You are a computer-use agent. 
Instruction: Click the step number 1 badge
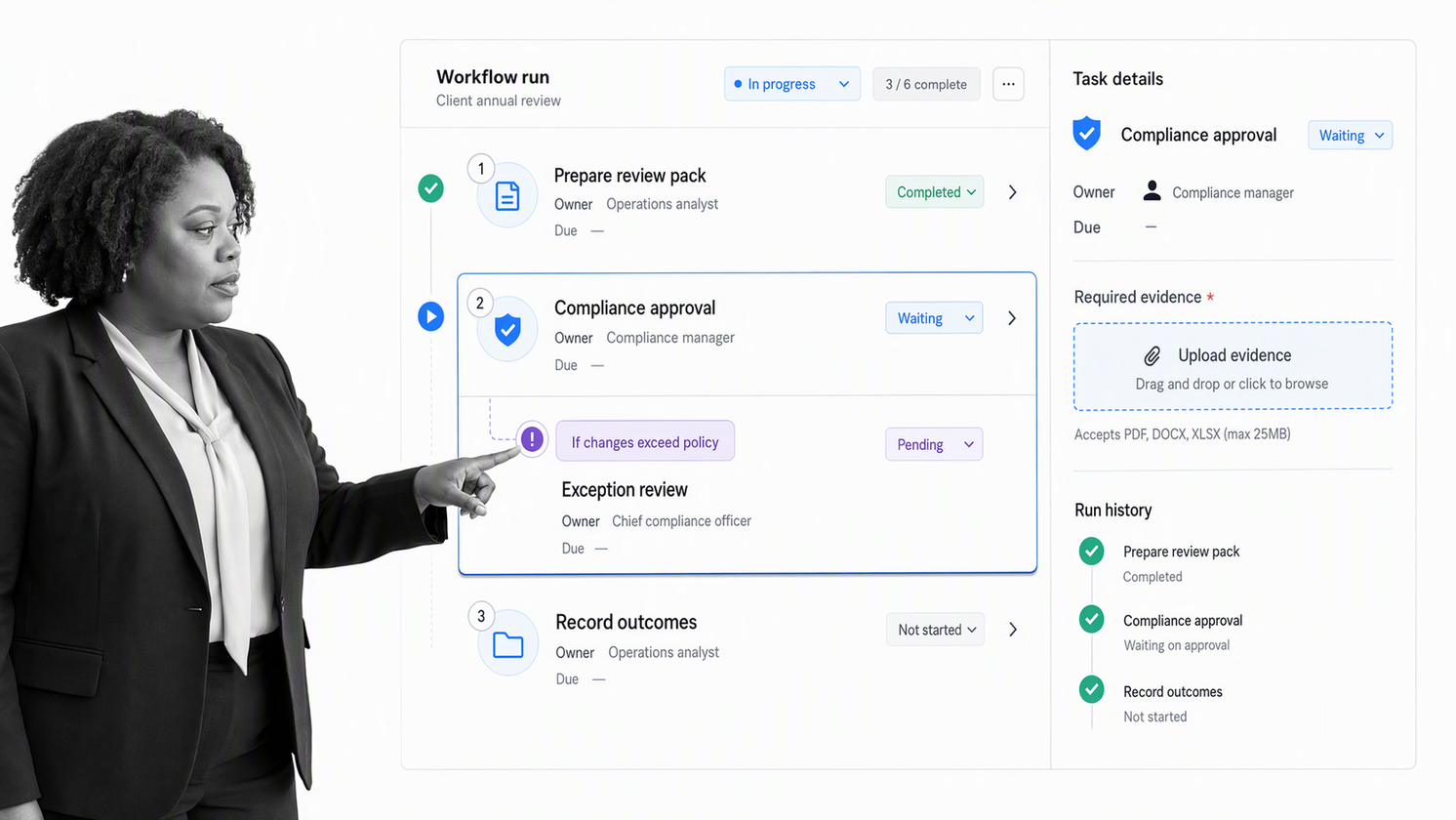(x=480, y=169)
